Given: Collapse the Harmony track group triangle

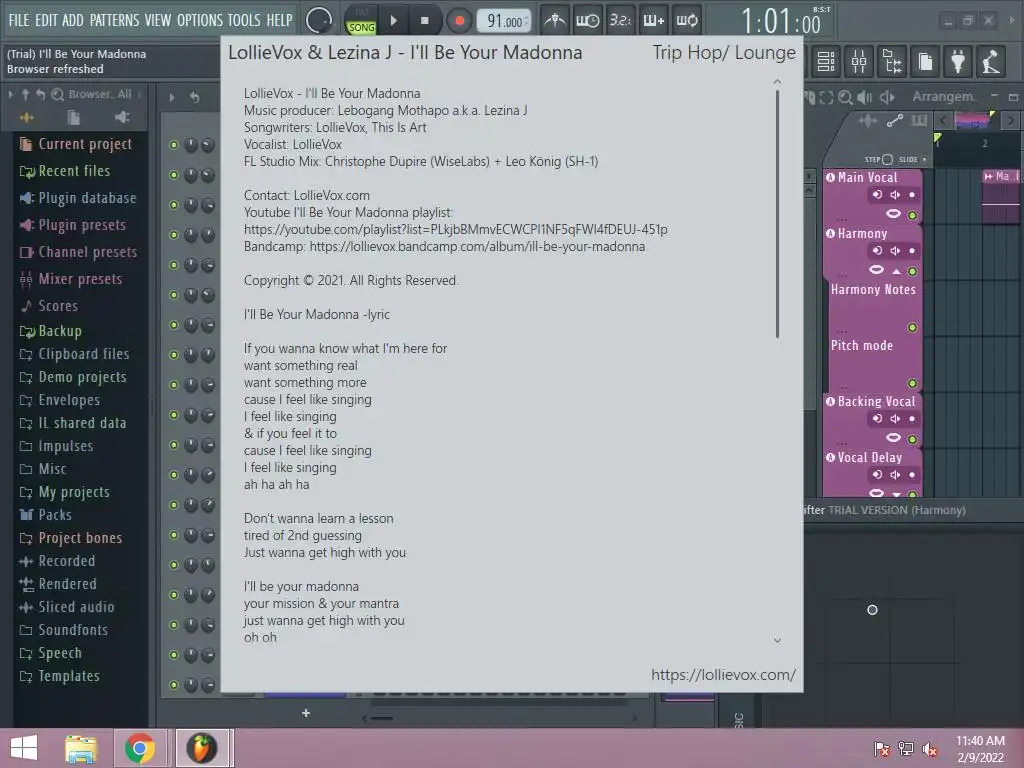Looking at the screenshot, I should point(897,271).
